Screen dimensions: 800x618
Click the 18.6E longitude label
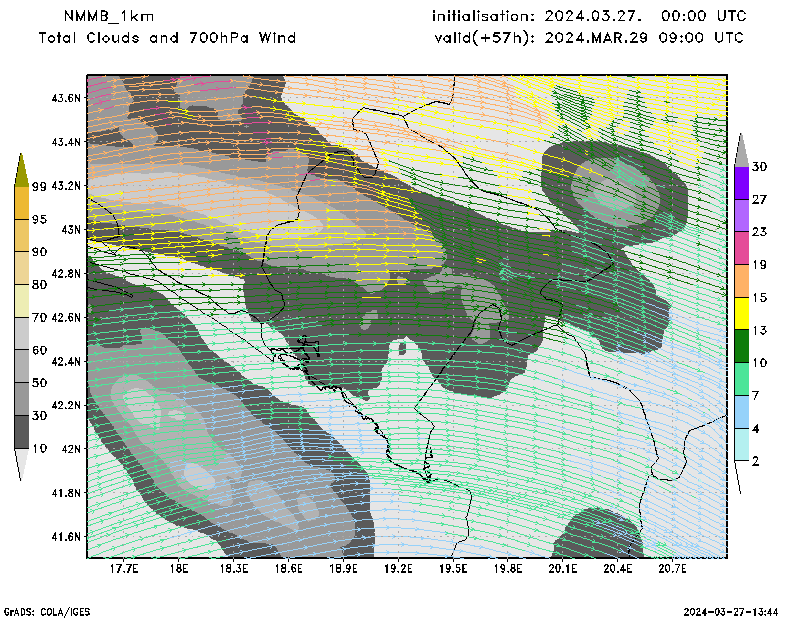(x=288, y=568)
